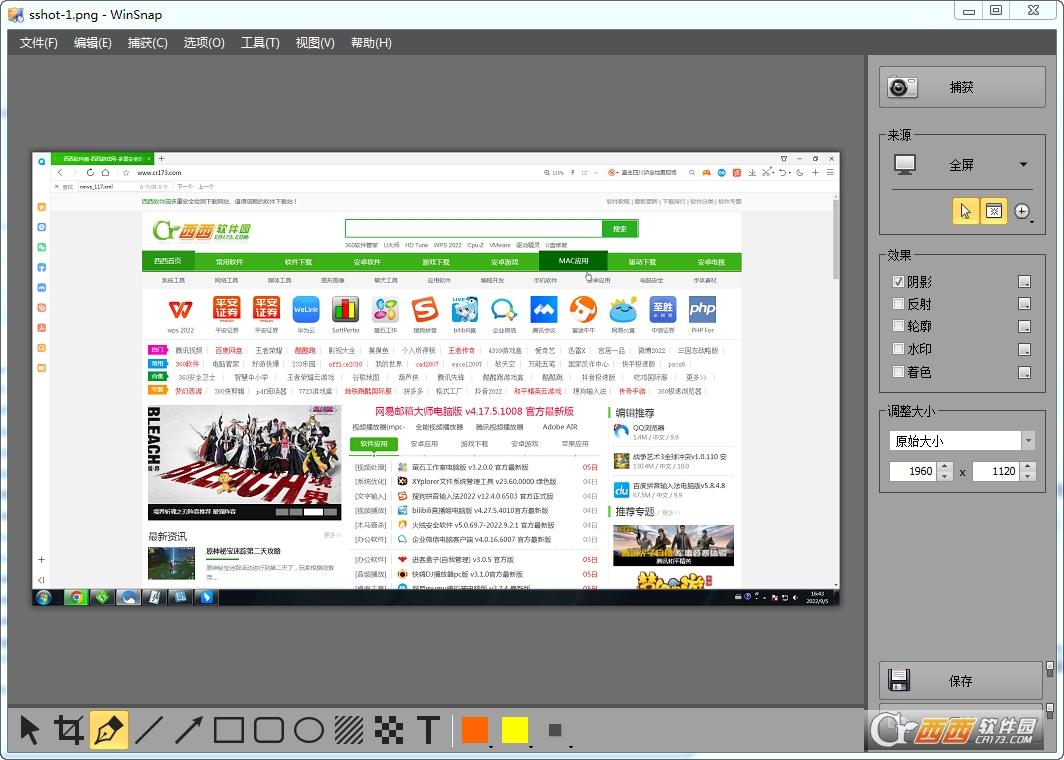Enable the 水印 watermark effect checkbox
1064x760 pixels.
[898, 349]
